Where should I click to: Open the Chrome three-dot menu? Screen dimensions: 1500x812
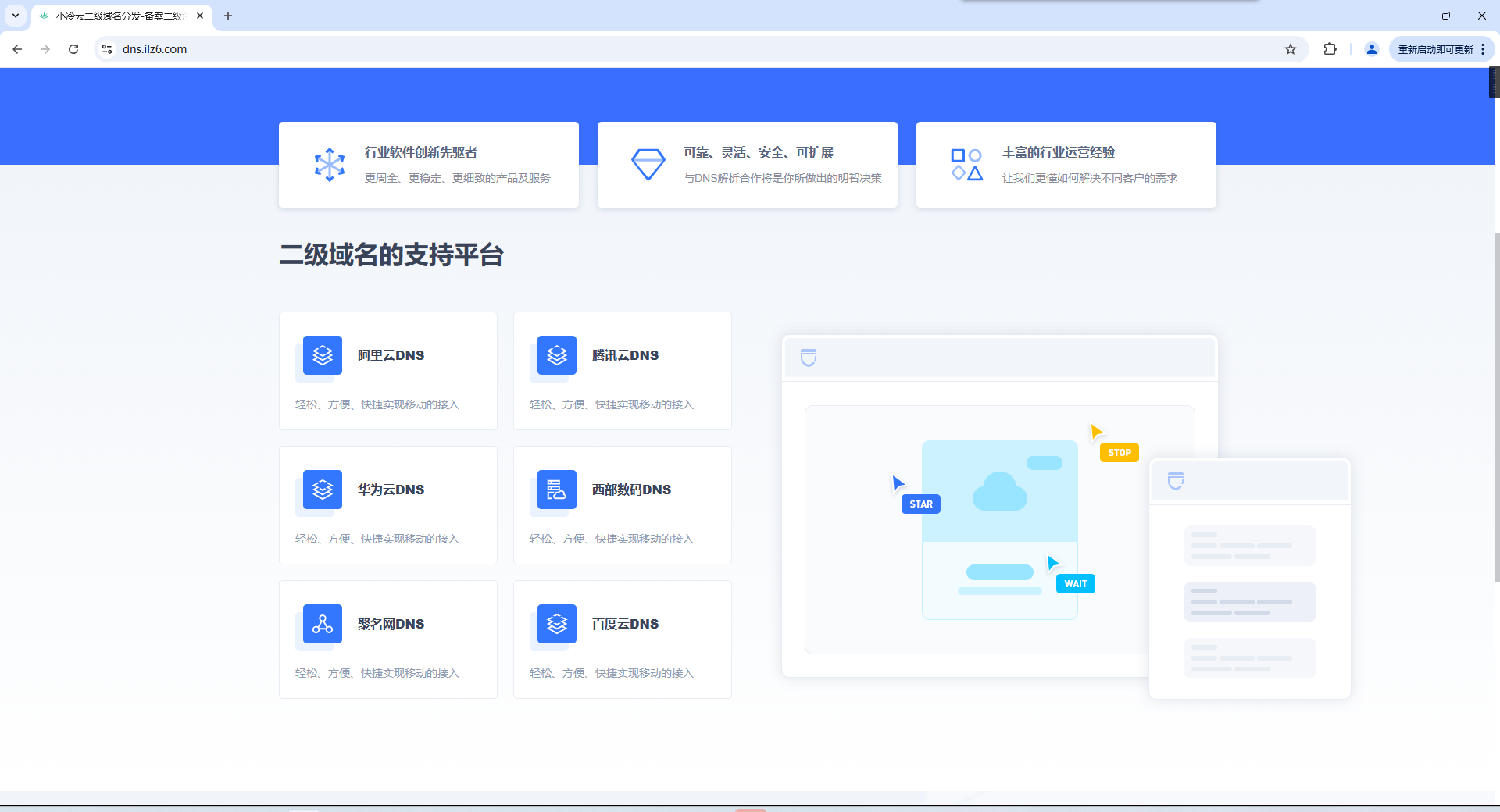[x=1483, y=49]
